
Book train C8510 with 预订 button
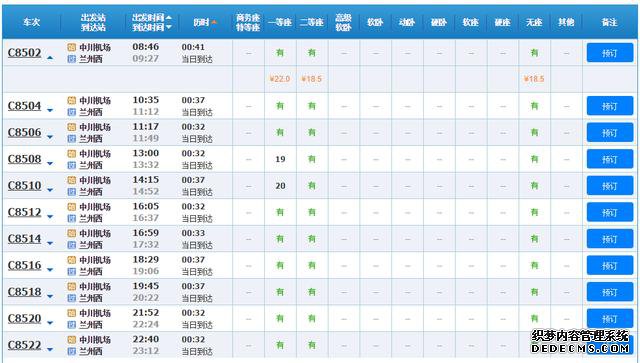pyautogui.click(x=610, y=185)
